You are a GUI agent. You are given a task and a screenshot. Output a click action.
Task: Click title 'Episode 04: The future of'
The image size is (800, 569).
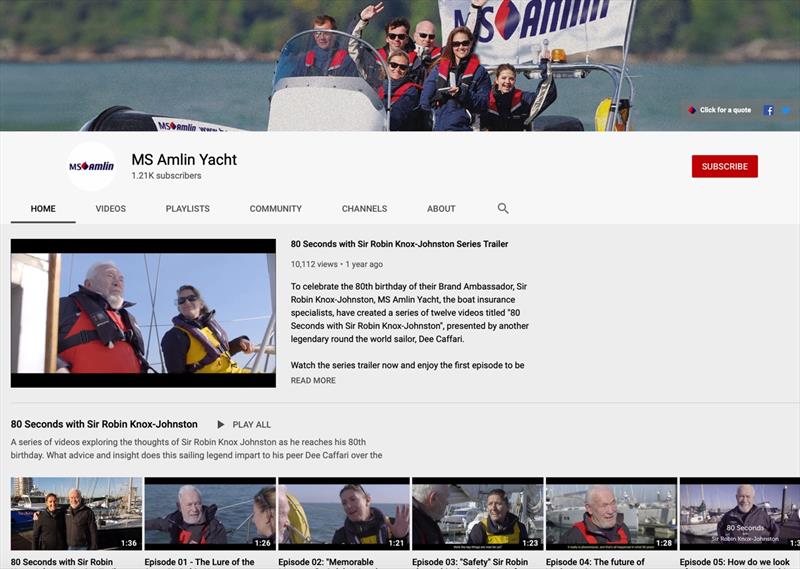(x=595, y=562)
